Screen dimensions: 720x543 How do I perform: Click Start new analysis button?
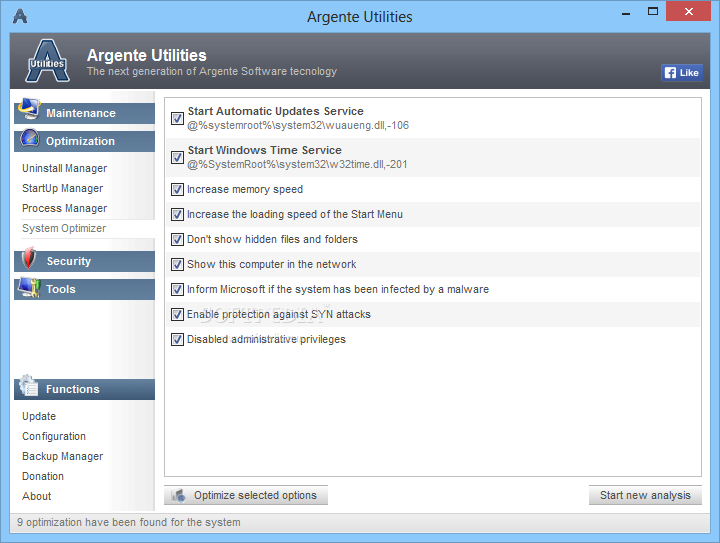[x=645, y=495]
